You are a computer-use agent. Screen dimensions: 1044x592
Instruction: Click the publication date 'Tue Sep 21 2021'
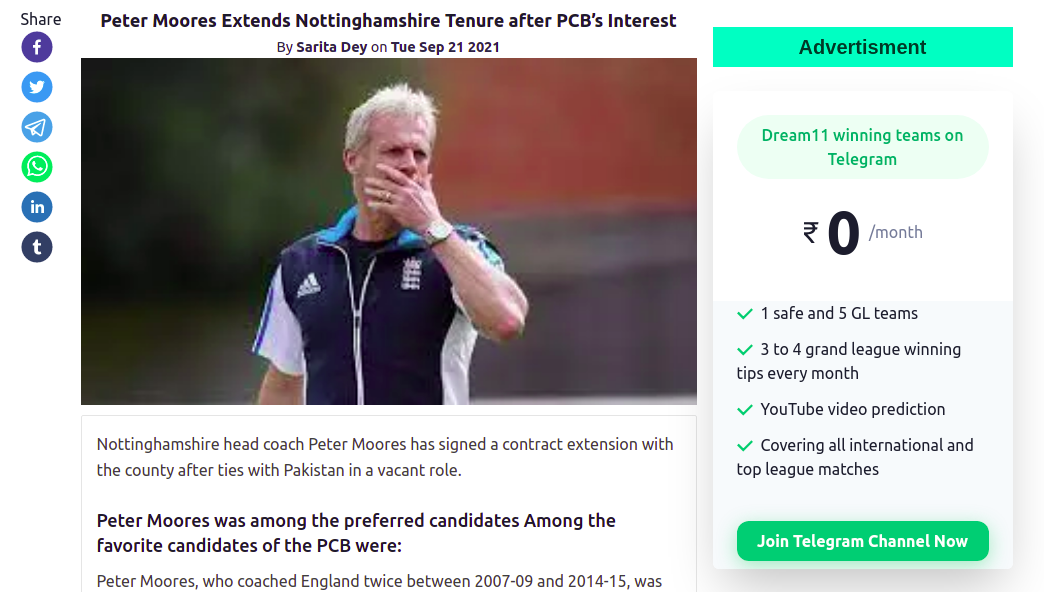click(445, 47)
